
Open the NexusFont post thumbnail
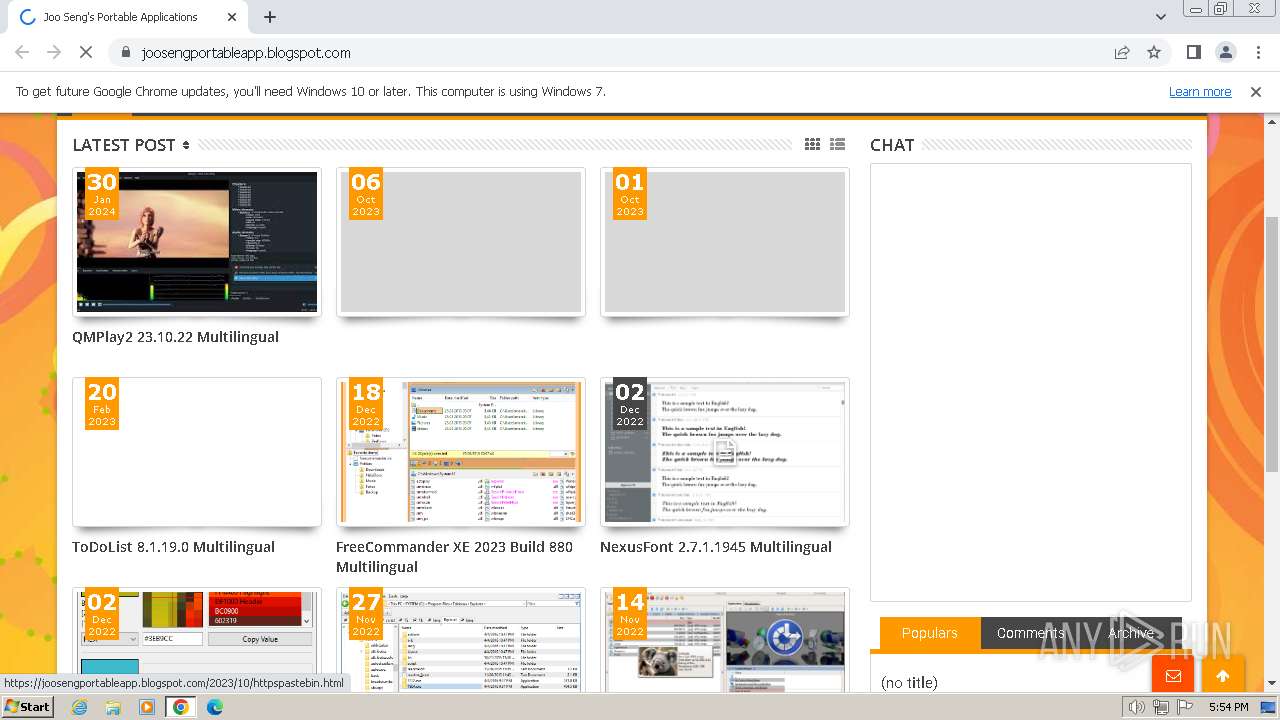(x=725, y=452)
